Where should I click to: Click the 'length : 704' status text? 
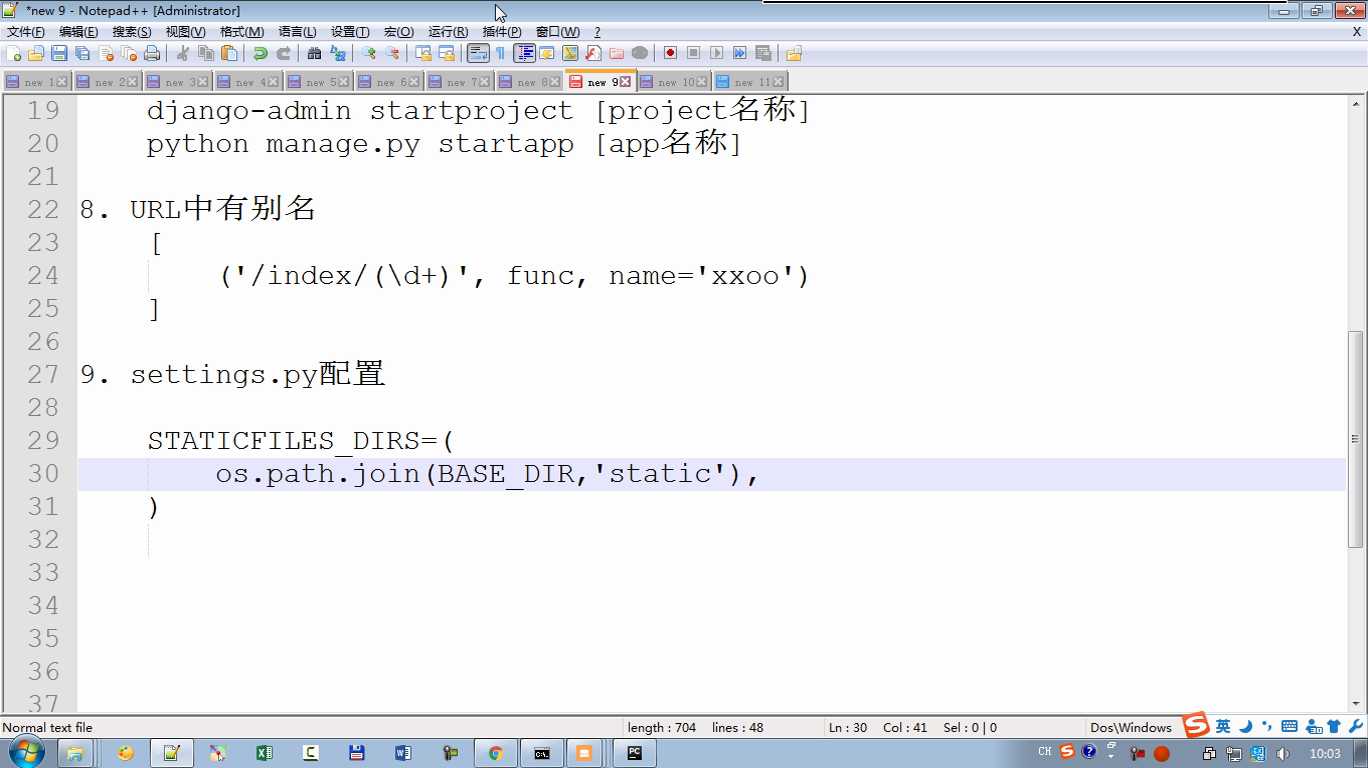(x=661, y=728)
